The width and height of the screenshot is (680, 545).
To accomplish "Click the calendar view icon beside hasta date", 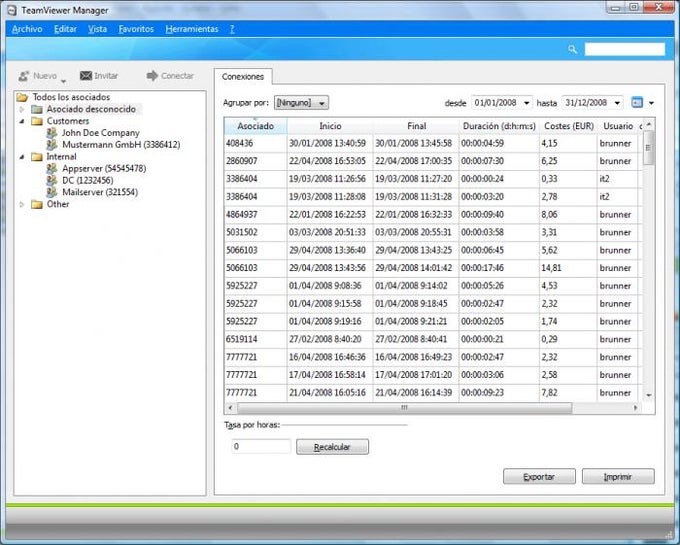I will (637, 102).
